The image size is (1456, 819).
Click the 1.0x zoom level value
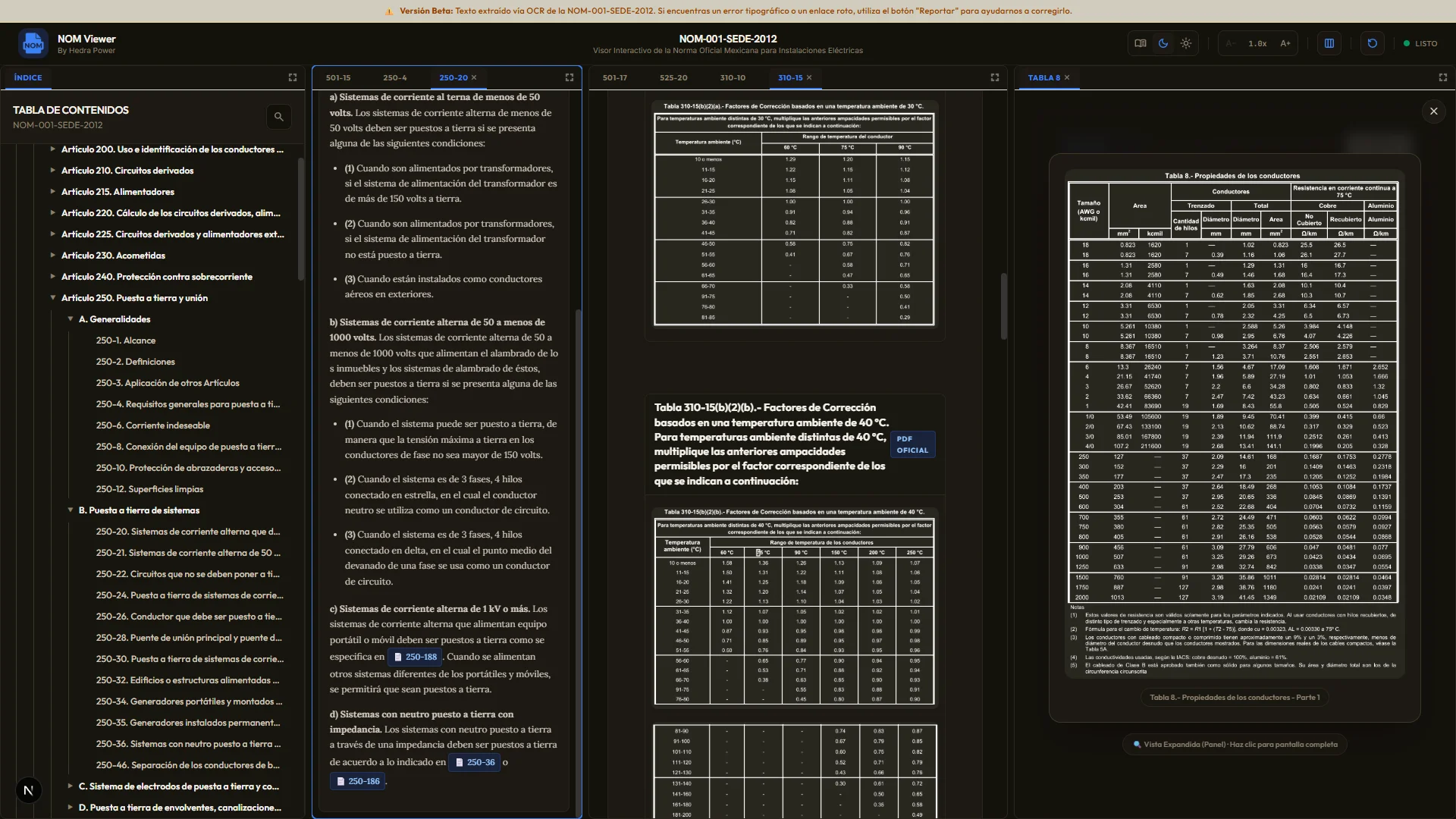point(1257,43)
